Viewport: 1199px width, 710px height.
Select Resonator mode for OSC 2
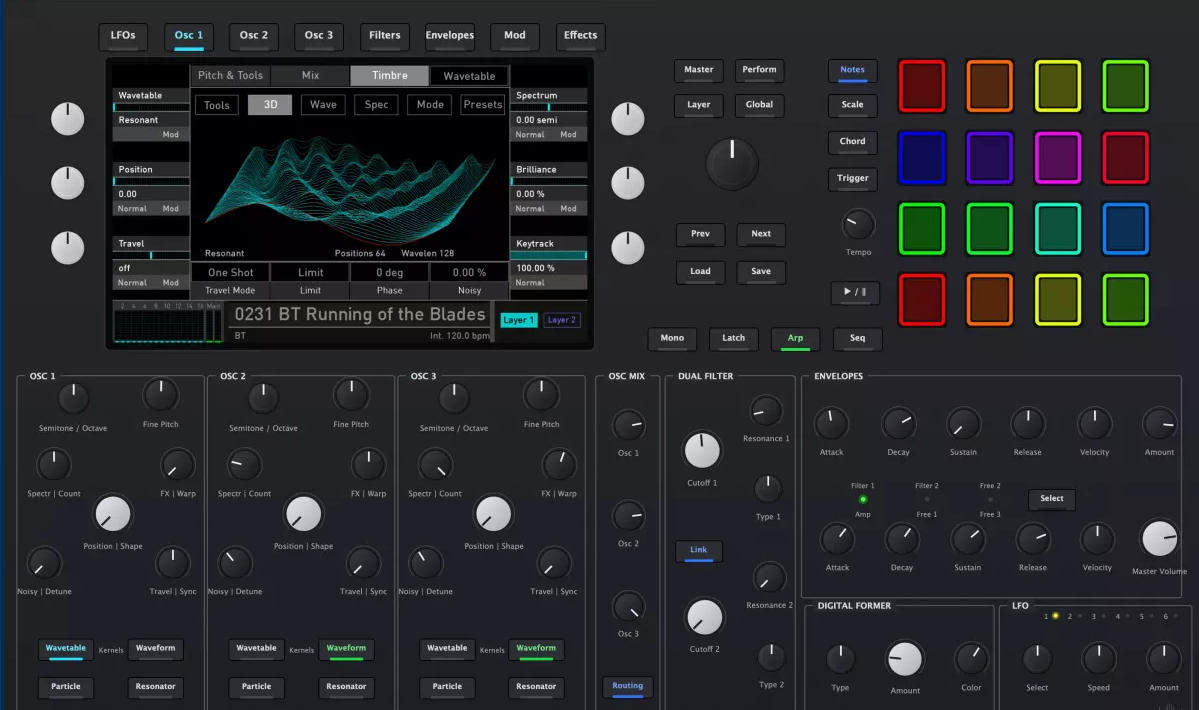pos(346,687)
